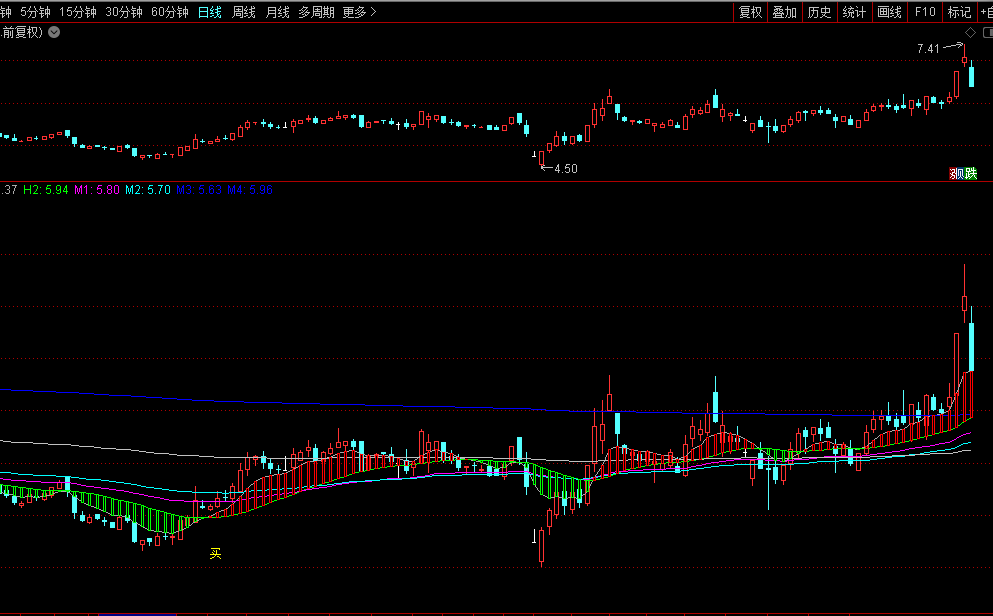Open the 历史 history view
This screenshot has width=993, height=616.
click(x=819, y=12)
